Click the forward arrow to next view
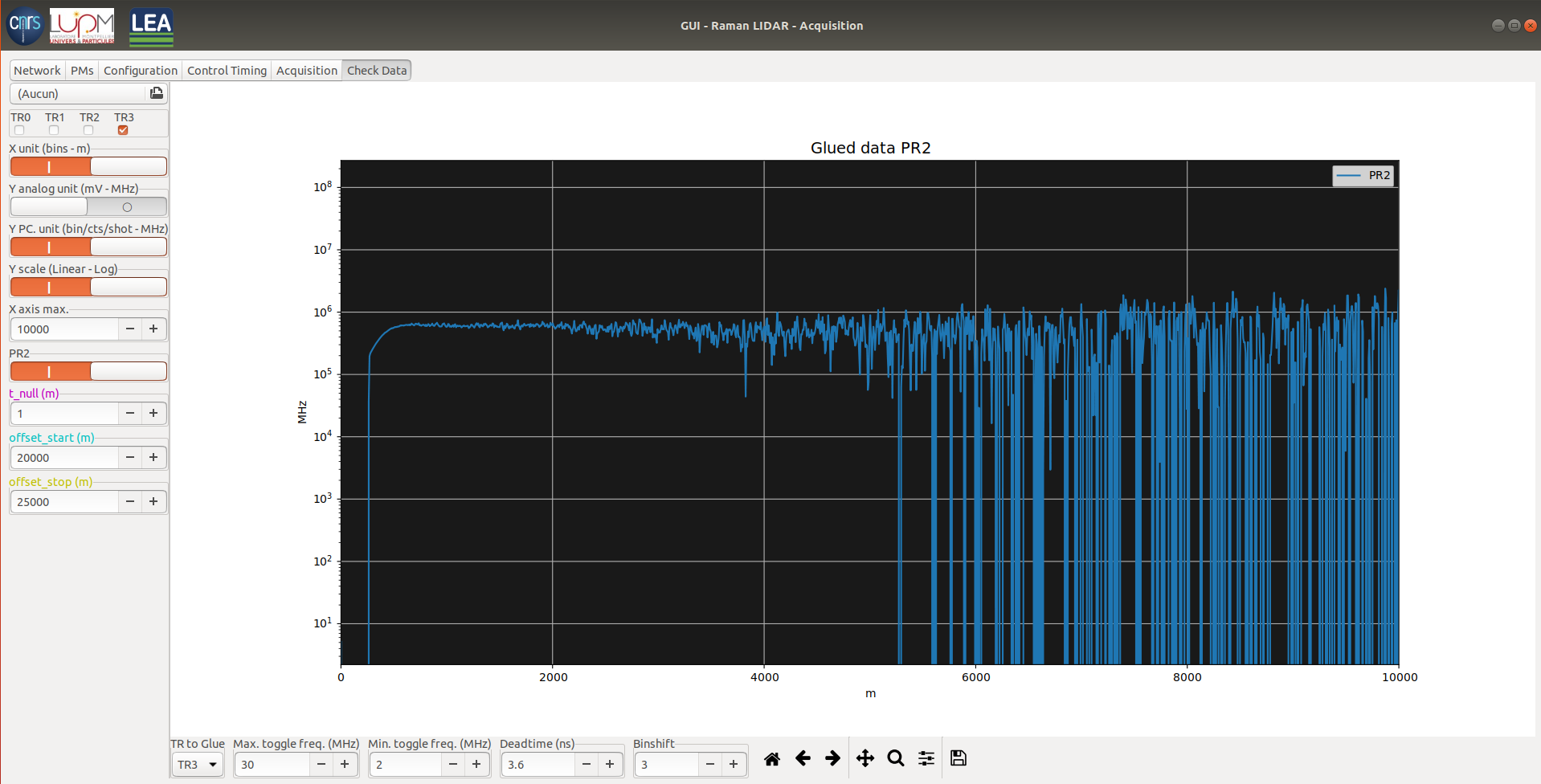 pos(832,758)
